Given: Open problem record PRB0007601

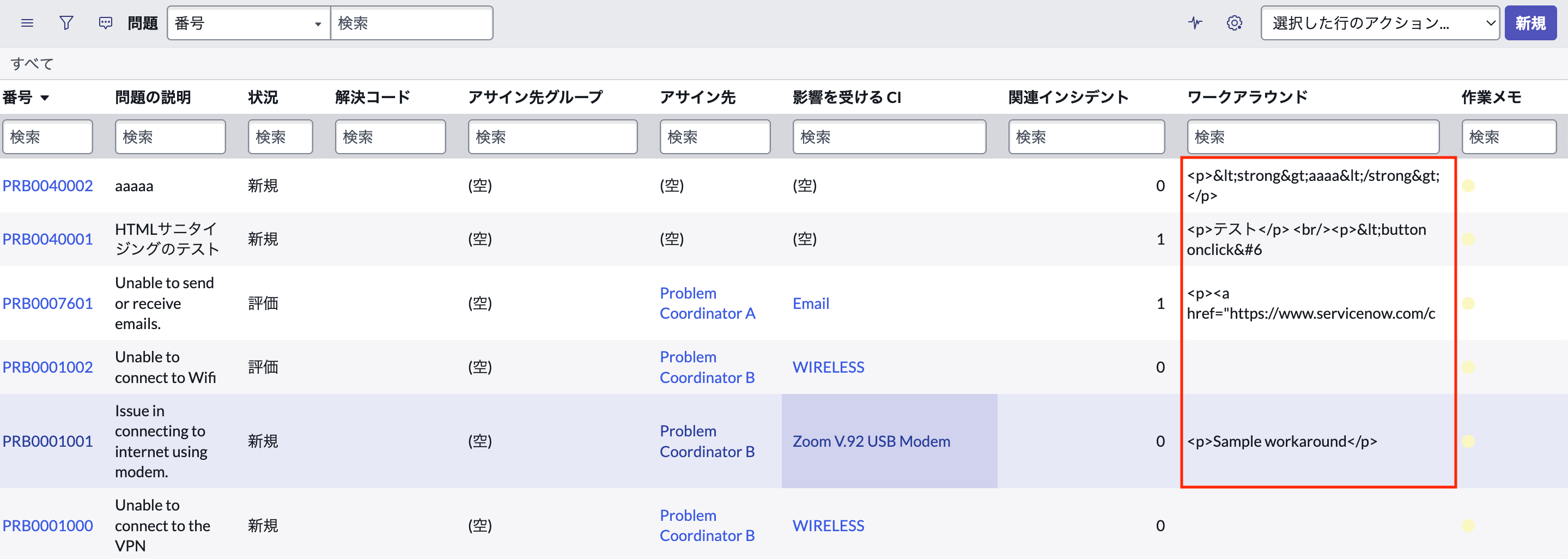Looking at the screenshot, I should pyautogui.click(x=48, y=303).
